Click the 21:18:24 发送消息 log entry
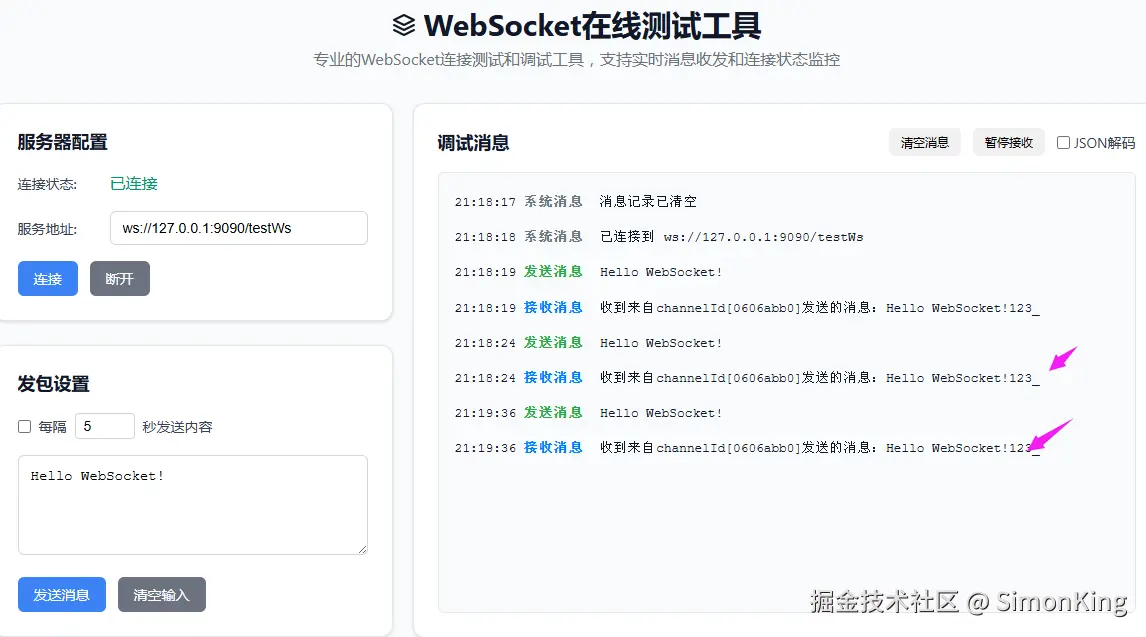 [660, 343]
